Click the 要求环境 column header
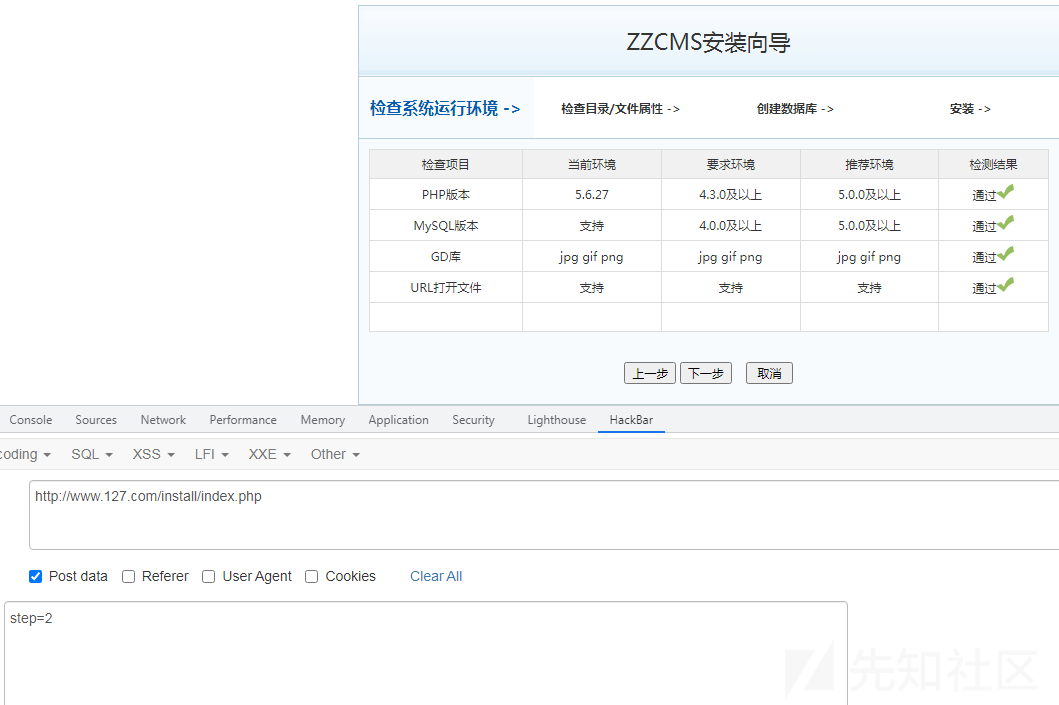 [x=731, y=164]
